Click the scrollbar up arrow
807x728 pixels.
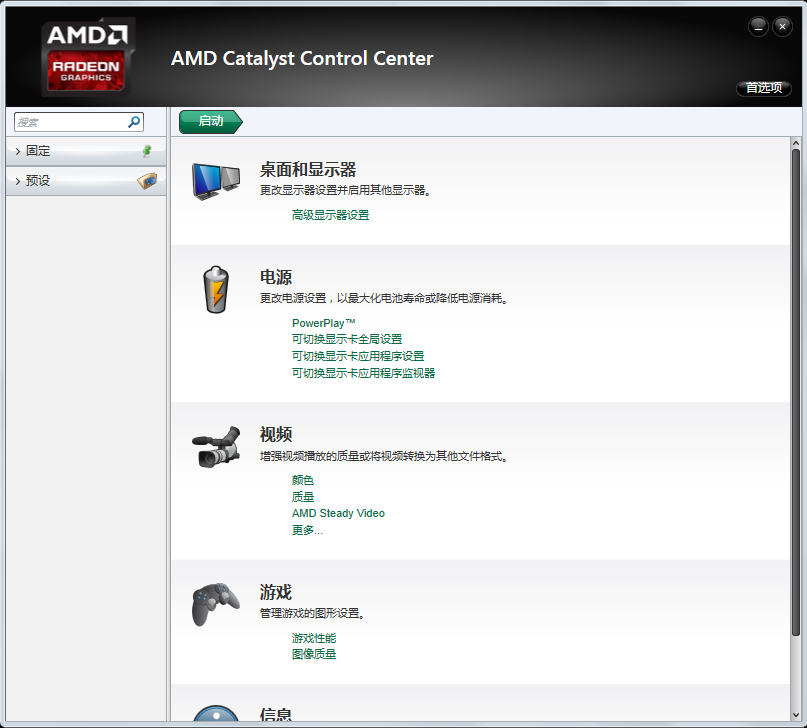point(796,143)
